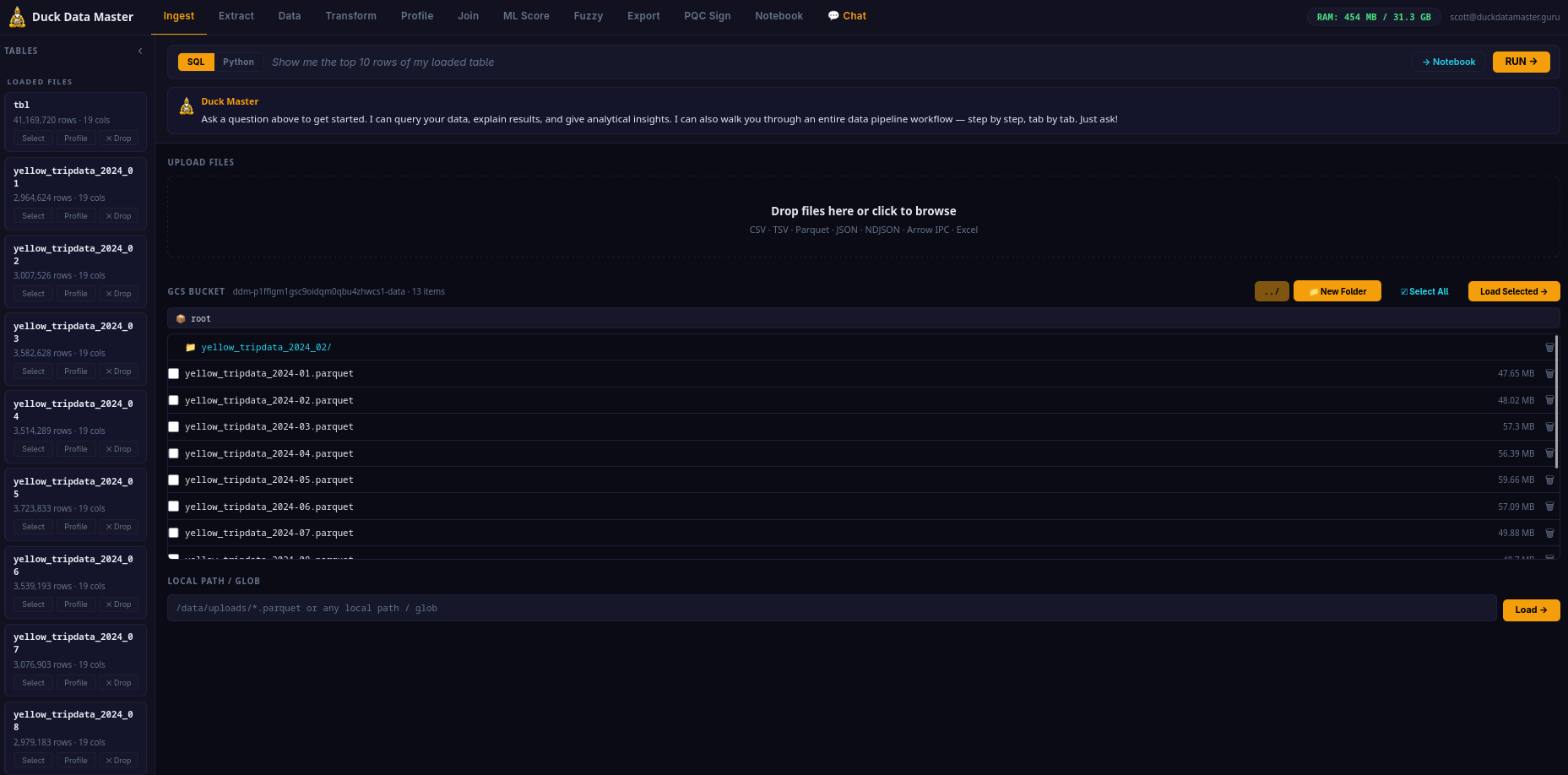Open the yellow_tripdata_2024_02/ folder
Image resolution: width=1568 pixels, height=775 pixels.
point(266,347)
